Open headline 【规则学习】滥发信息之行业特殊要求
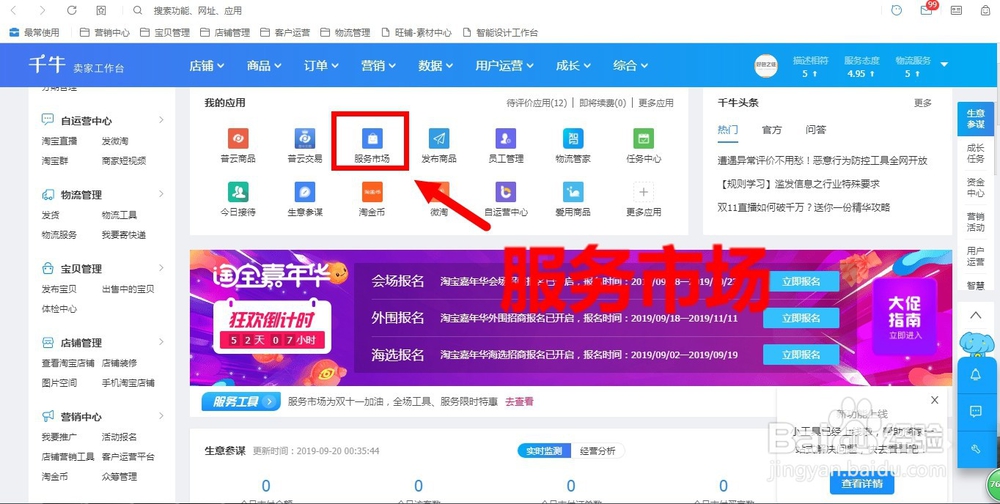This screenshot has width=1000, height=504. pos(798,184)
